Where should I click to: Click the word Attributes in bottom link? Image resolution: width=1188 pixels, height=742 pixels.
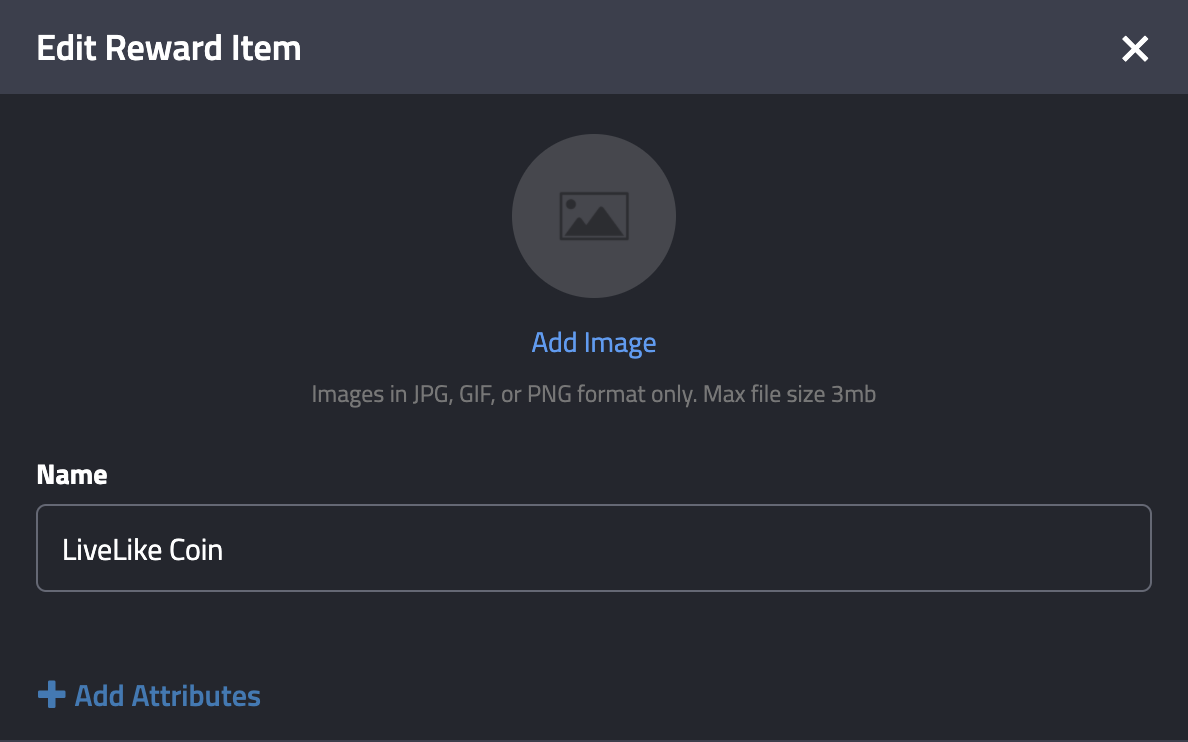[x=196, y=696]
